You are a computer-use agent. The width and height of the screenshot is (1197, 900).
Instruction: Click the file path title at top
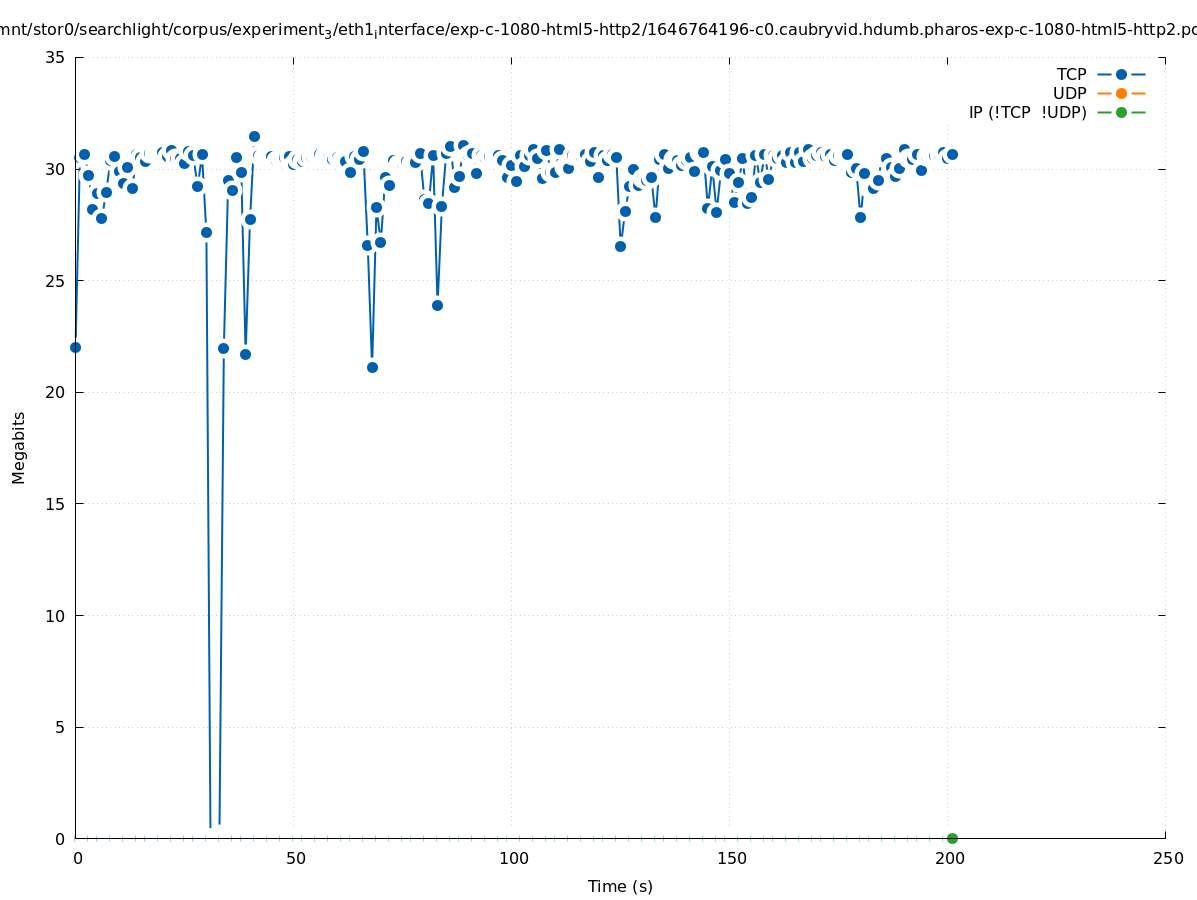598,30
